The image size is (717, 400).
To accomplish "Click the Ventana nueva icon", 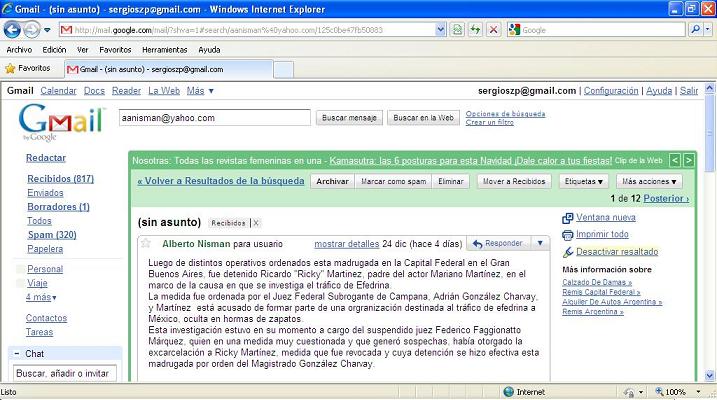I will (567, 219).
